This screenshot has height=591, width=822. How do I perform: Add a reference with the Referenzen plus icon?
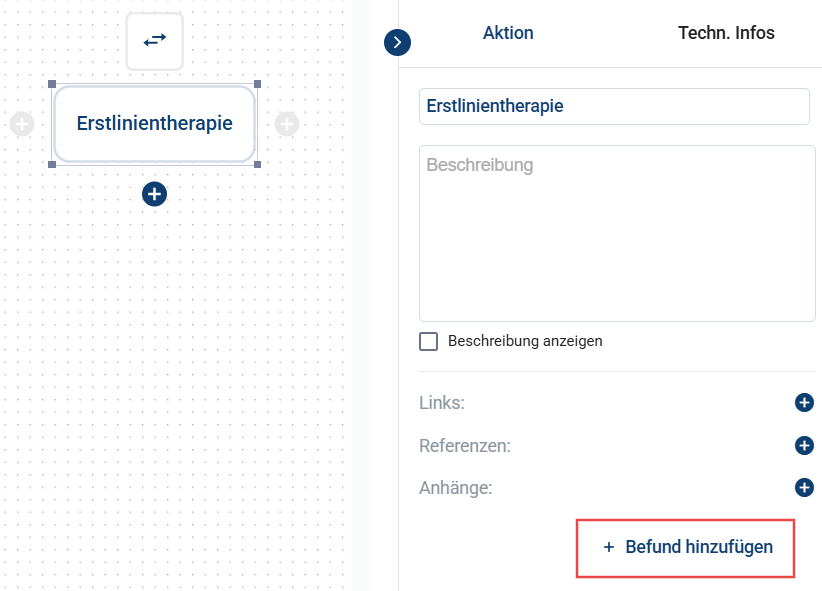pos(804,446)
